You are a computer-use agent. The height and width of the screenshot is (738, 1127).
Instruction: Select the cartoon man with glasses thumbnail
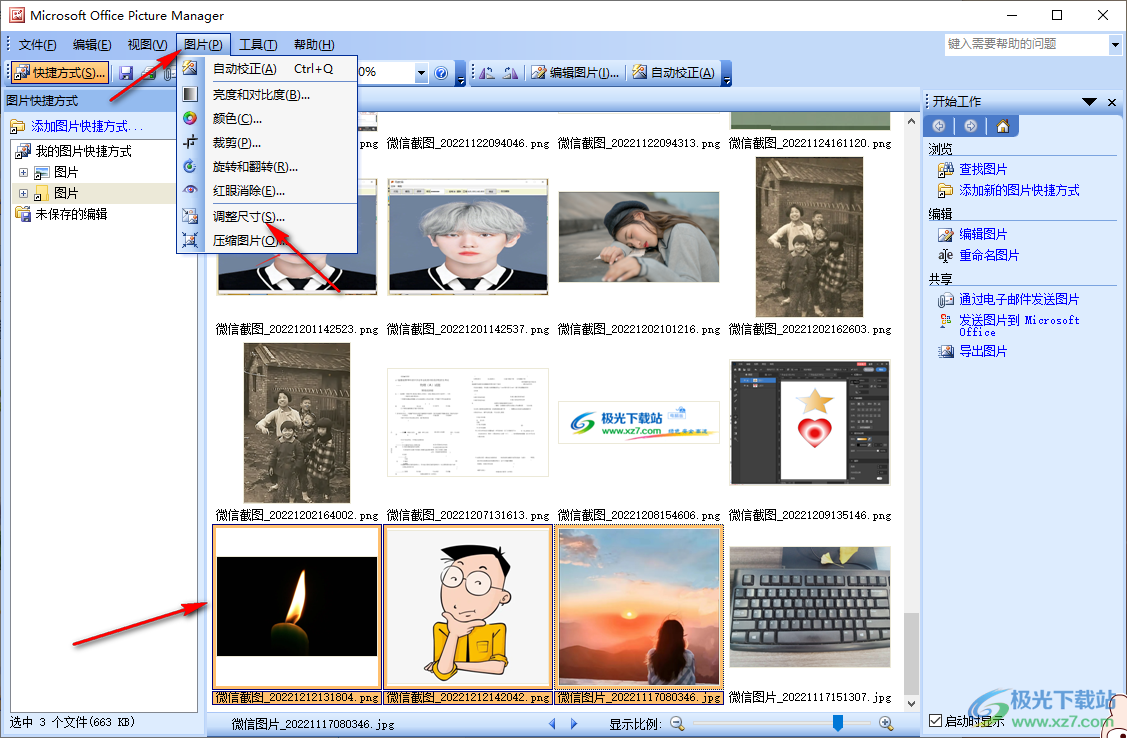click(468, 606)
